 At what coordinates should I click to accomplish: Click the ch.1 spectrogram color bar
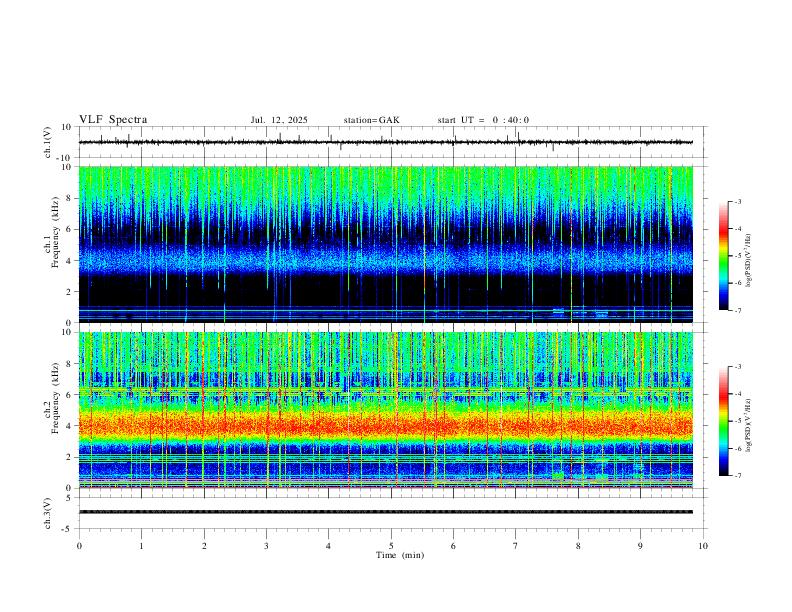723,256
